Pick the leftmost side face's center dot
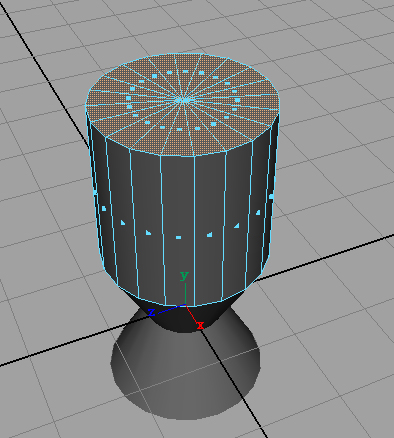This screenshot has width=394, height=438. (x=95, y=192)
